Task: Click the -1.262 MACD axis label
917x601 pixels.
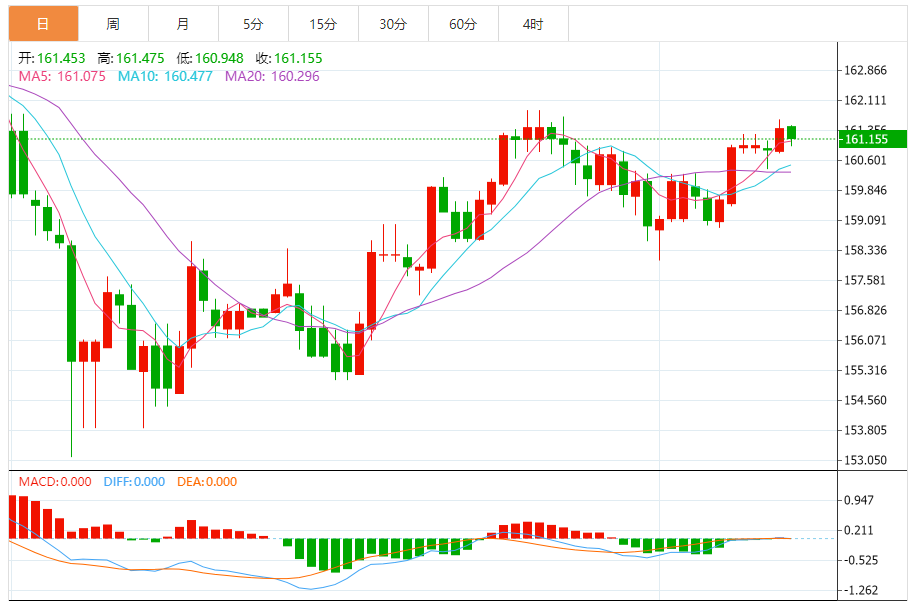Action: 861,590
